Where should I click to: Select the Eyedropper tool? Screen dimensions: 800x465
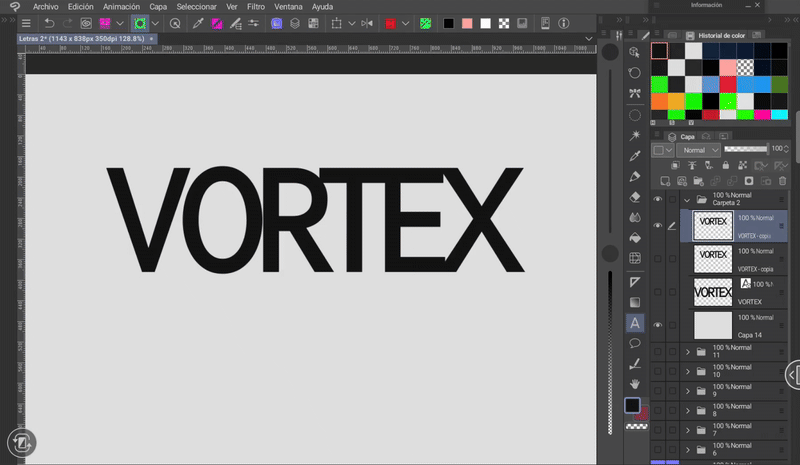(634, 156)
